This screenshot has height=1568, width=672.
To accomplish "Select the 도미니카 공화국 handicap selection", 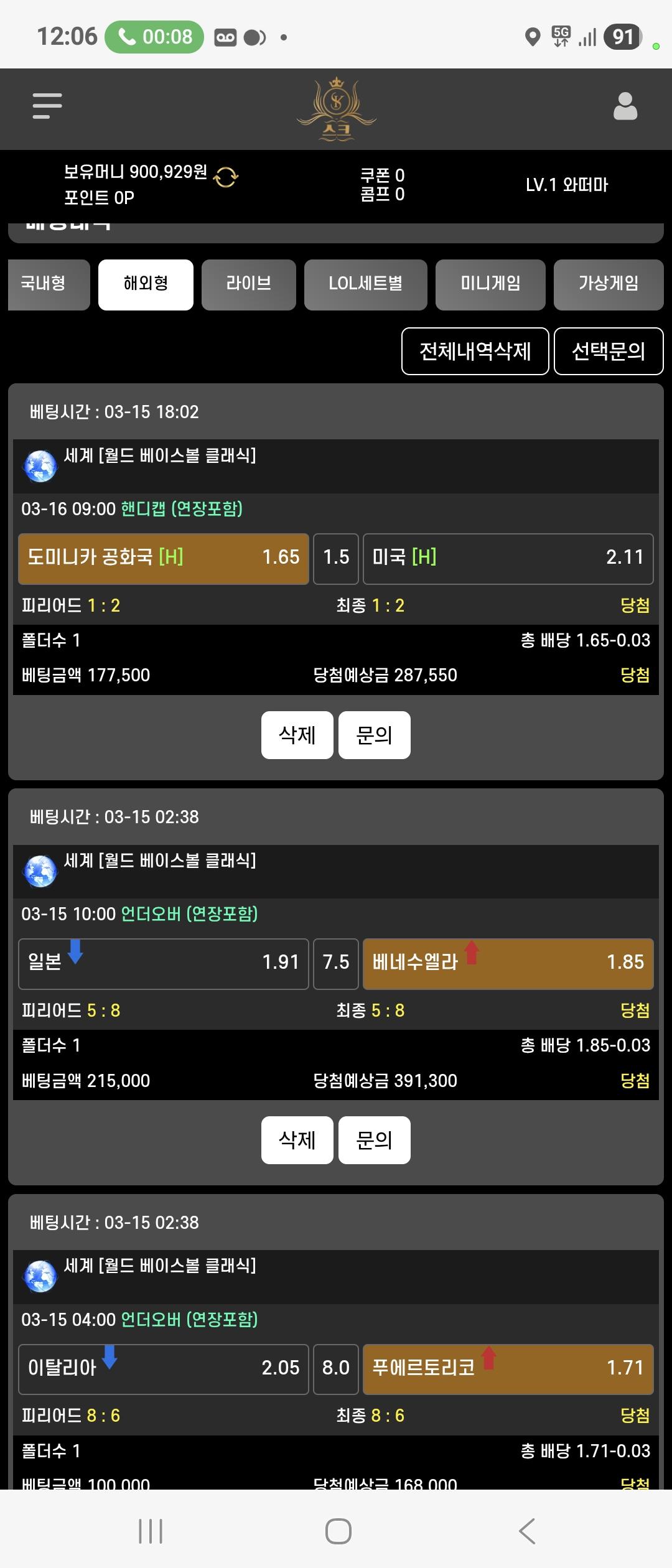I will click(x=164, y=558).
